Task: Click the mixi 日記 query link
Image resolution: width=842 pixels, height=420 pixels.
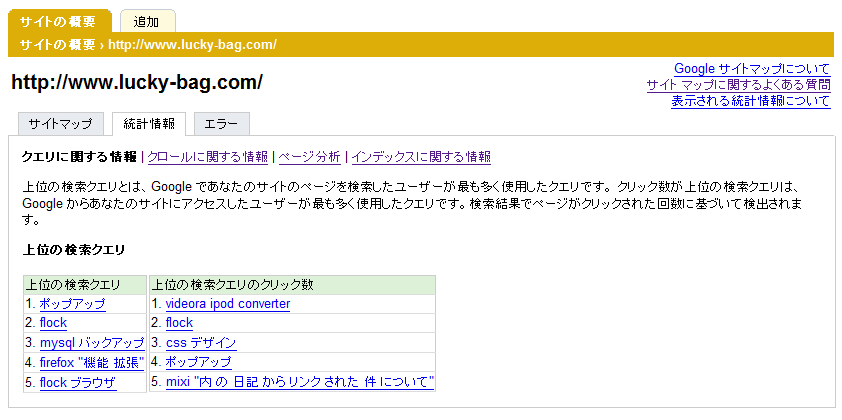Action: pyautogui.click(x=300, y=382)
